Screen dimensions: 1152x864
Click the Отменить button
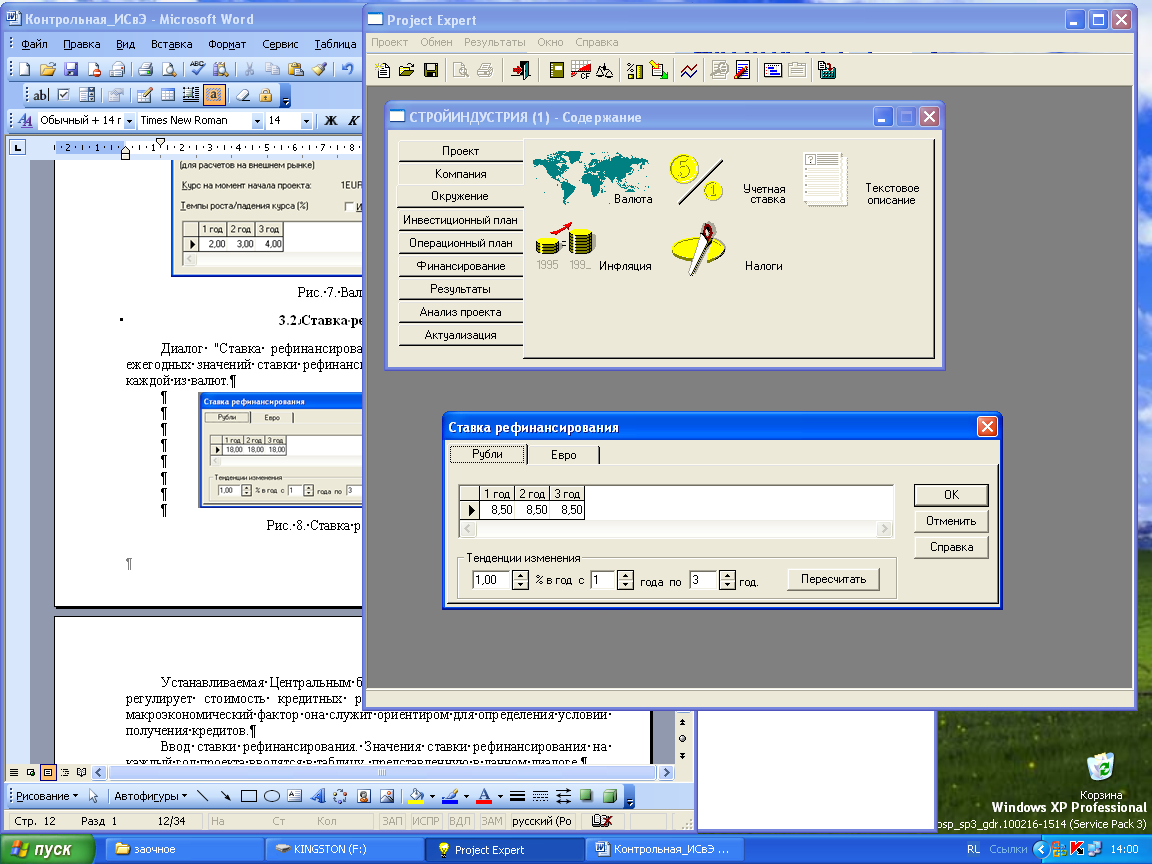pos(951,521)
